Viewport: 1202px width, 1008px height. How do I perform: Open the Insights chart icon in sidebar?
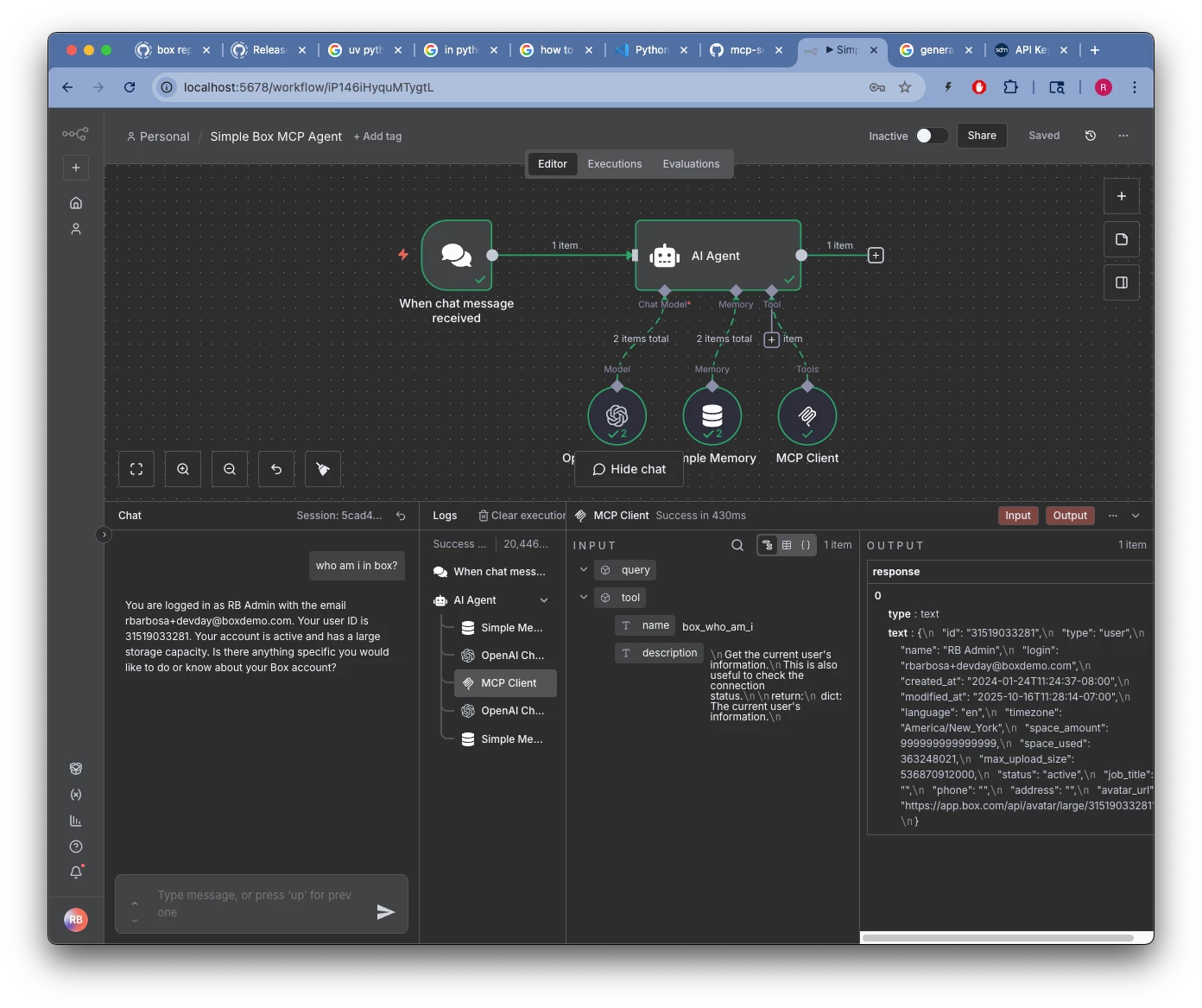pos(76,821)
